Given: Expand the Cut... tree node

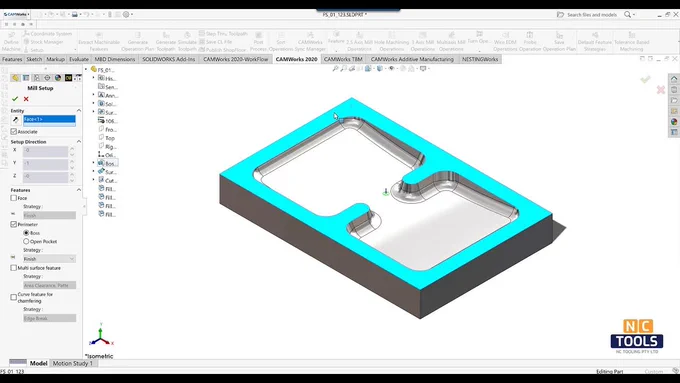Looking at the screenshot, I should [94, 180].
